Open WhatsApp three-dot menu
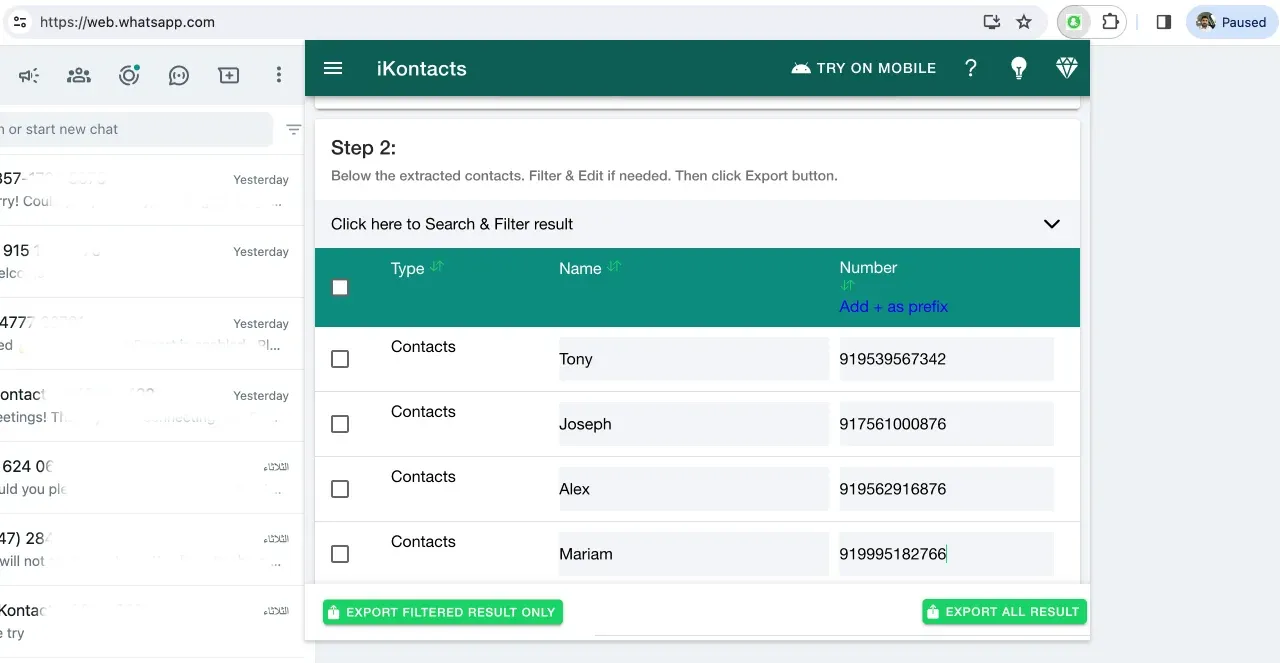Screen dimensions: 1280x663 tap(279, 75)
